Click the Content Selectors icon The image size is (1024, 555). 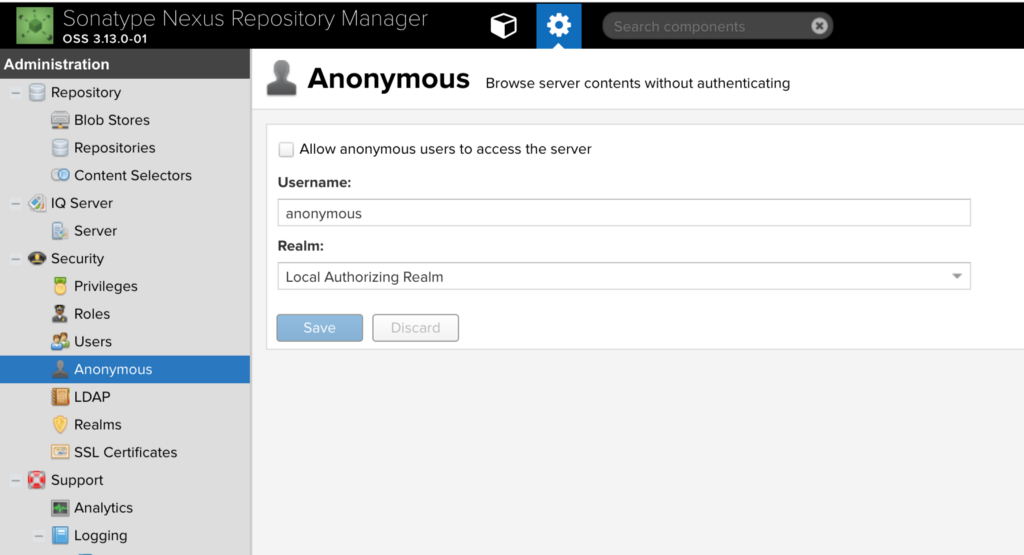coord(60,175)
